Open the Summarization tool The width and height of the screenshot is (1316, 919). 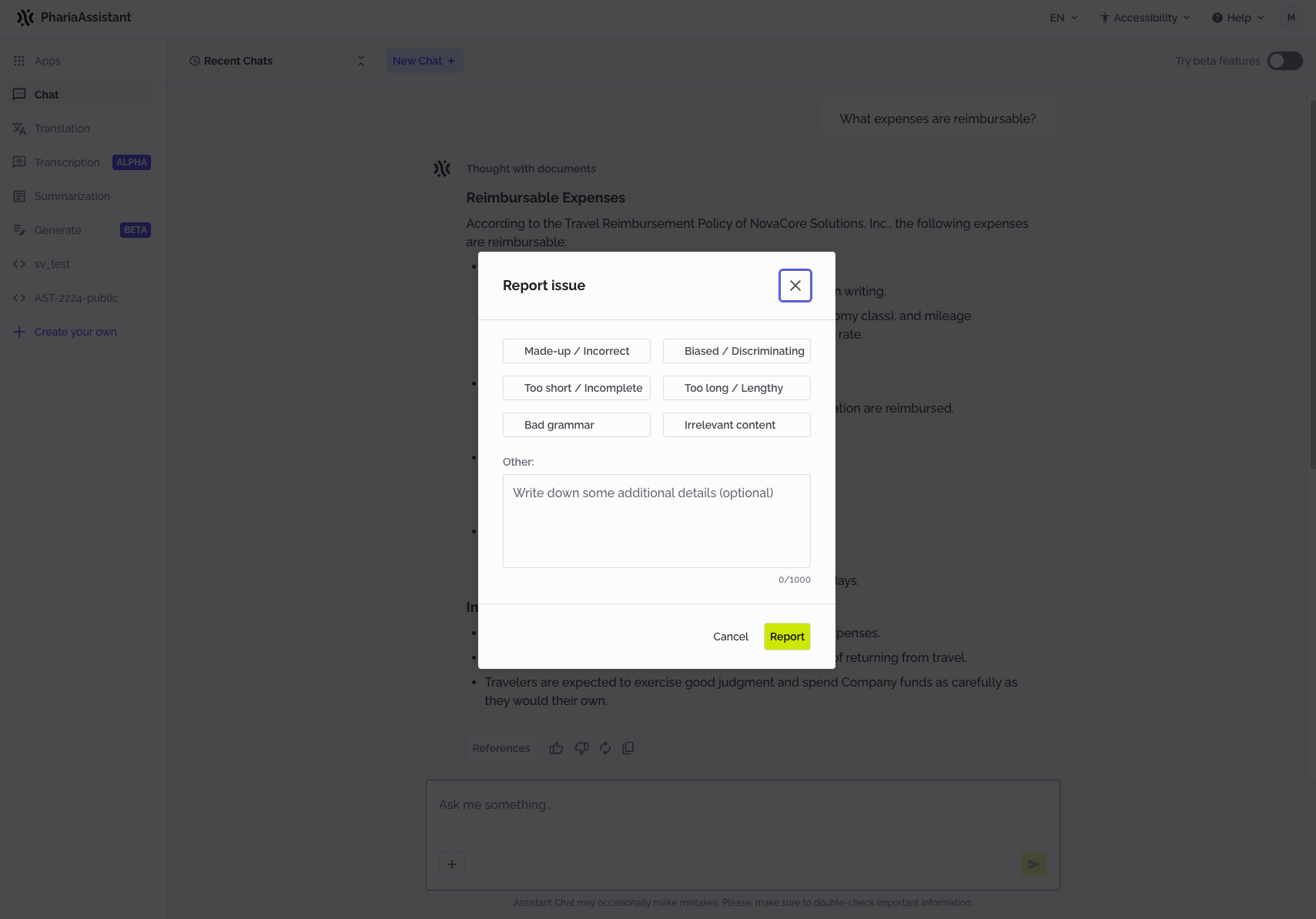72,196
